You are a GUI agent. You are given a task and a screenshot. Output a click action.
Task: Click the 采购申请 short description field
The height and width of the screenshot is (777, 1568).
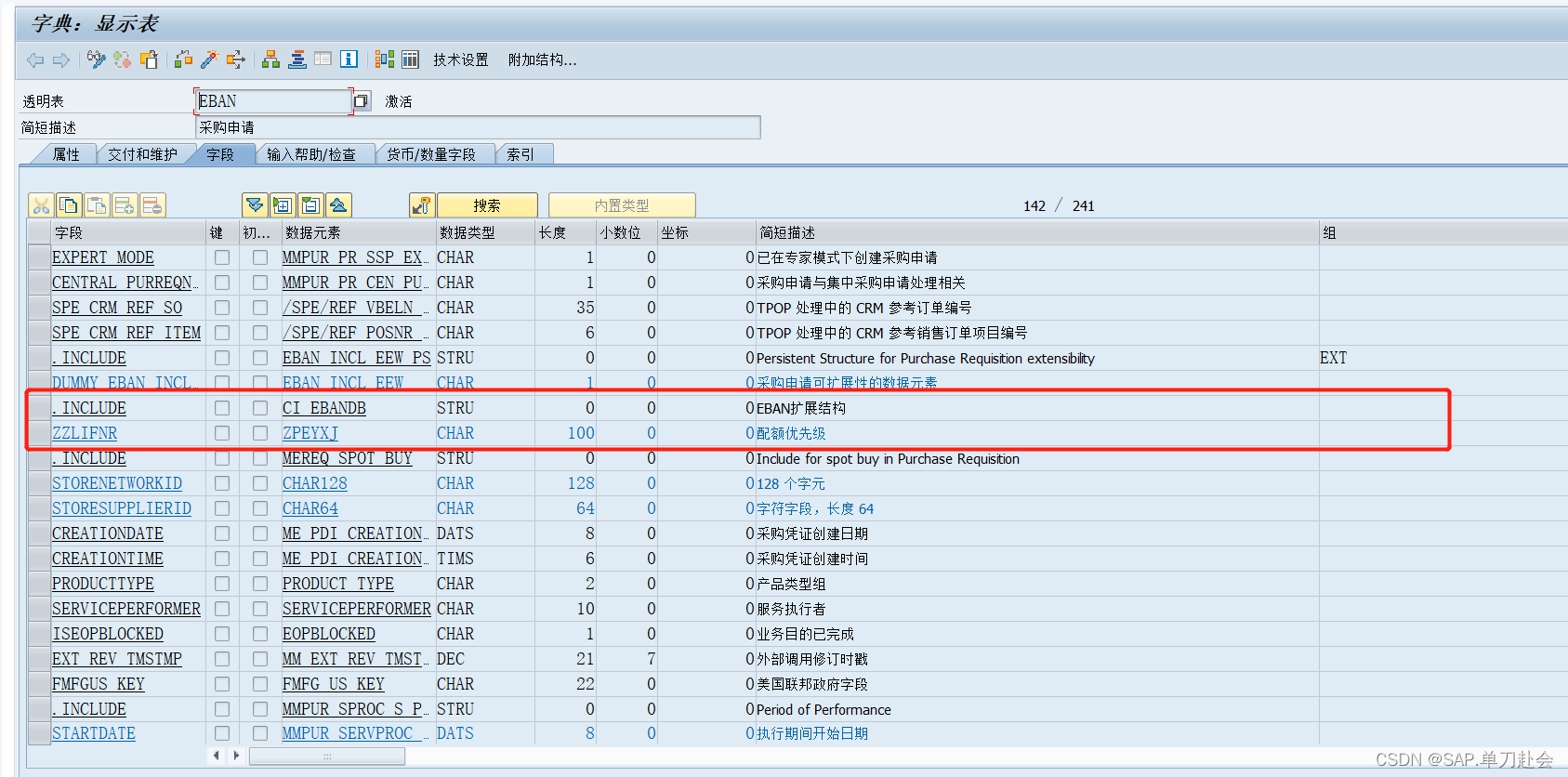pos(478,127)
